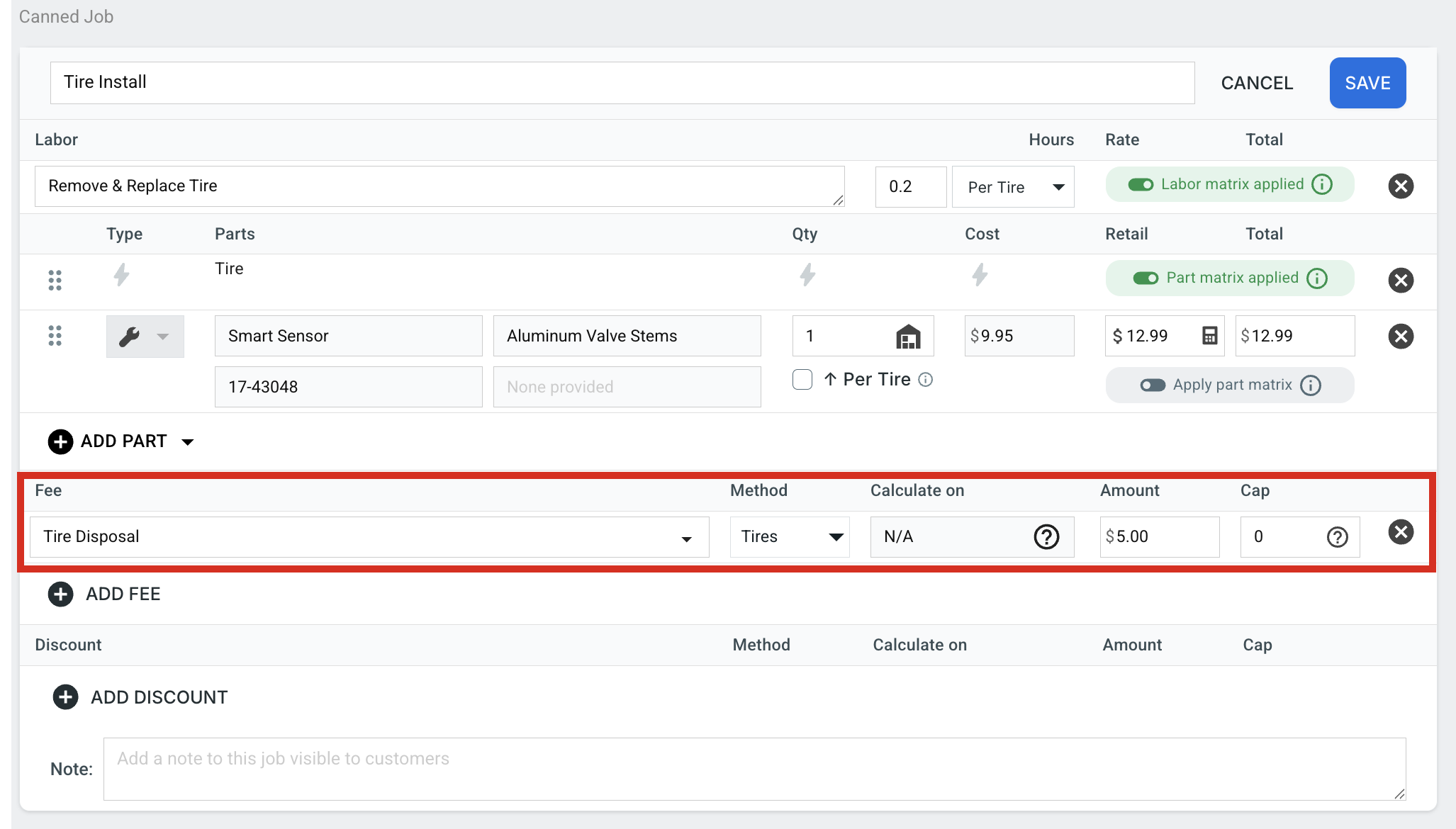
Task: Grab the drag handle for Tire row
Action: click(x=55, y=280)
